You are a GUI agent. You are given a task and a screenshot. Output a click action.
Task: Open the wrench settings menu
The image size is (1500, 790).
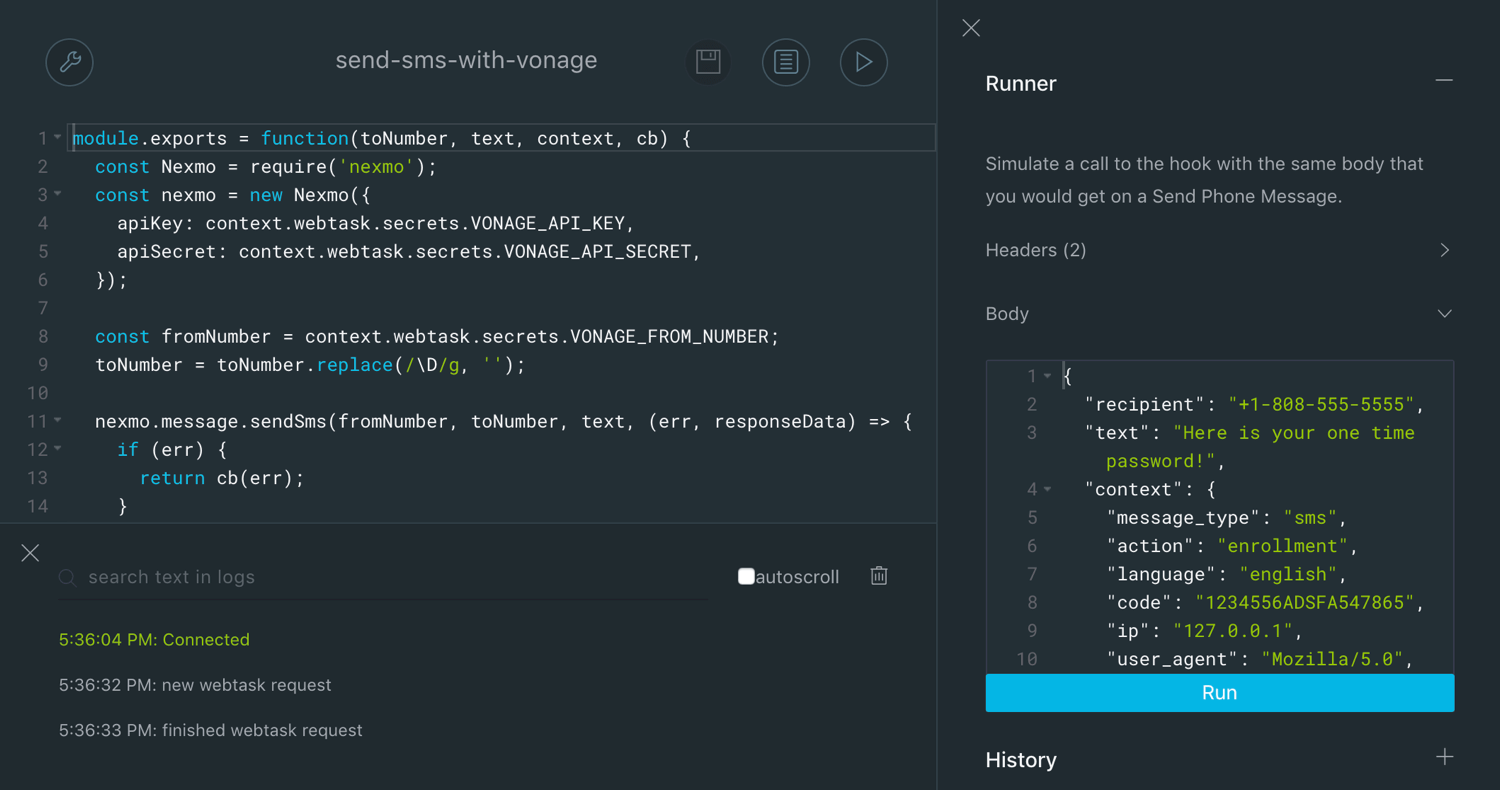pyautogui.click(x=70, y=62)
